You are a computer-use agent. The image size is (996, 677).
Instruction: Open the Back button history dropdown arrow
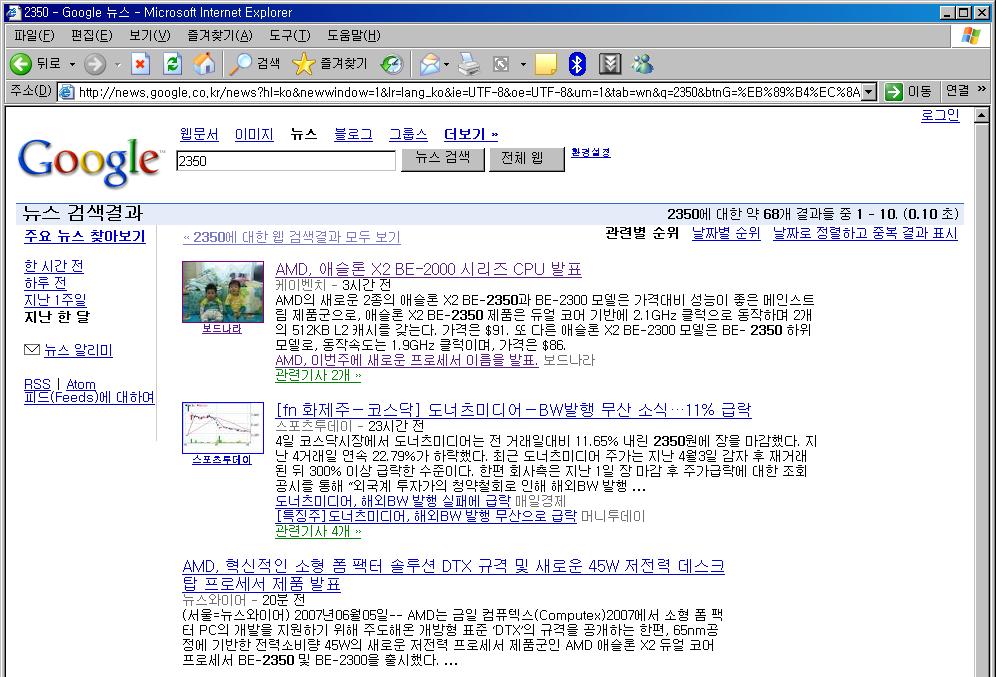coord(72,64)
